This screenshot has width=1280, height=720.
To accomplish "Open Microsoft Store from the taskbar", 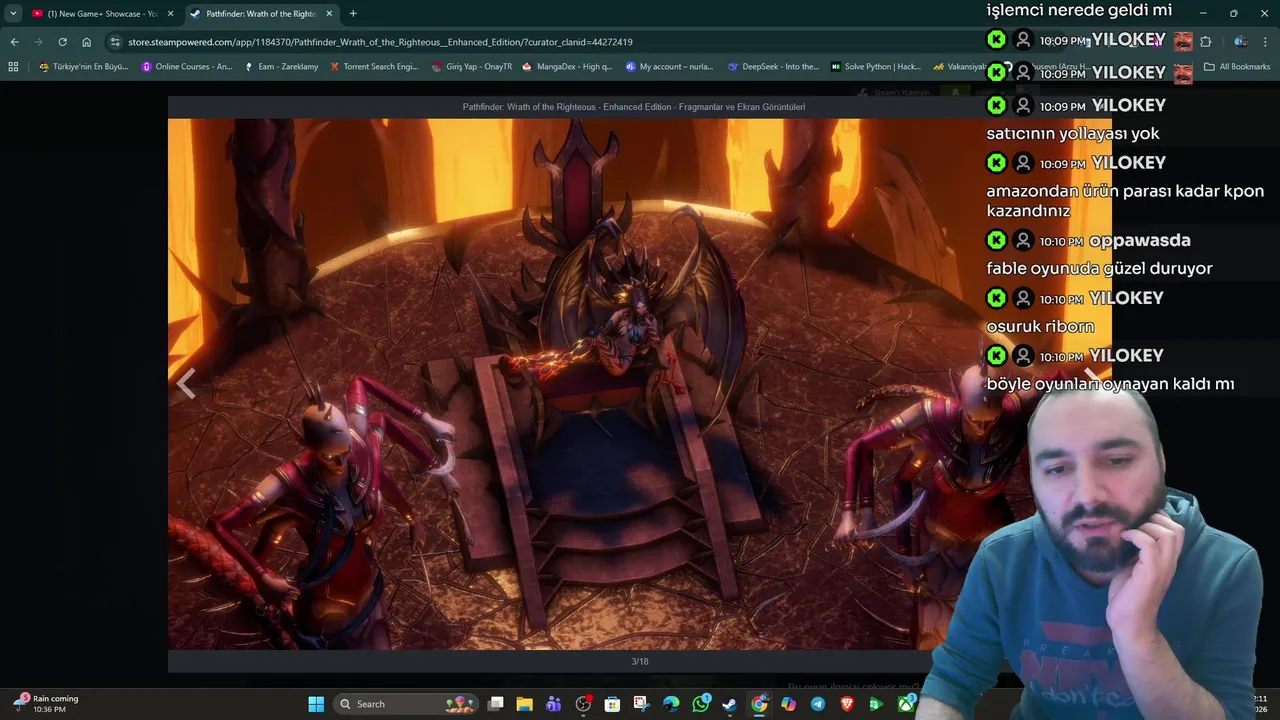I will click(612, 704).
